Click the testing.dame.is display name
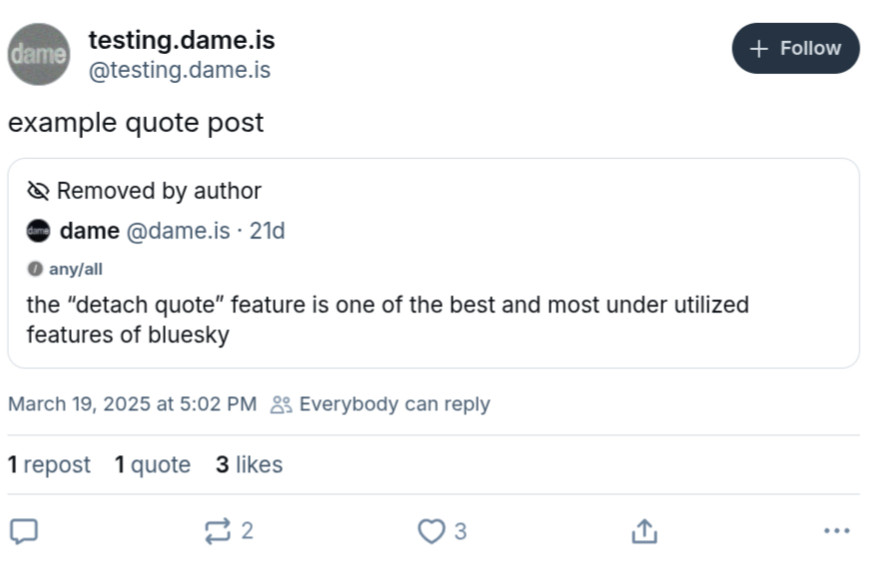This screenshot has width=883, height=568. [x=181, y=40]
